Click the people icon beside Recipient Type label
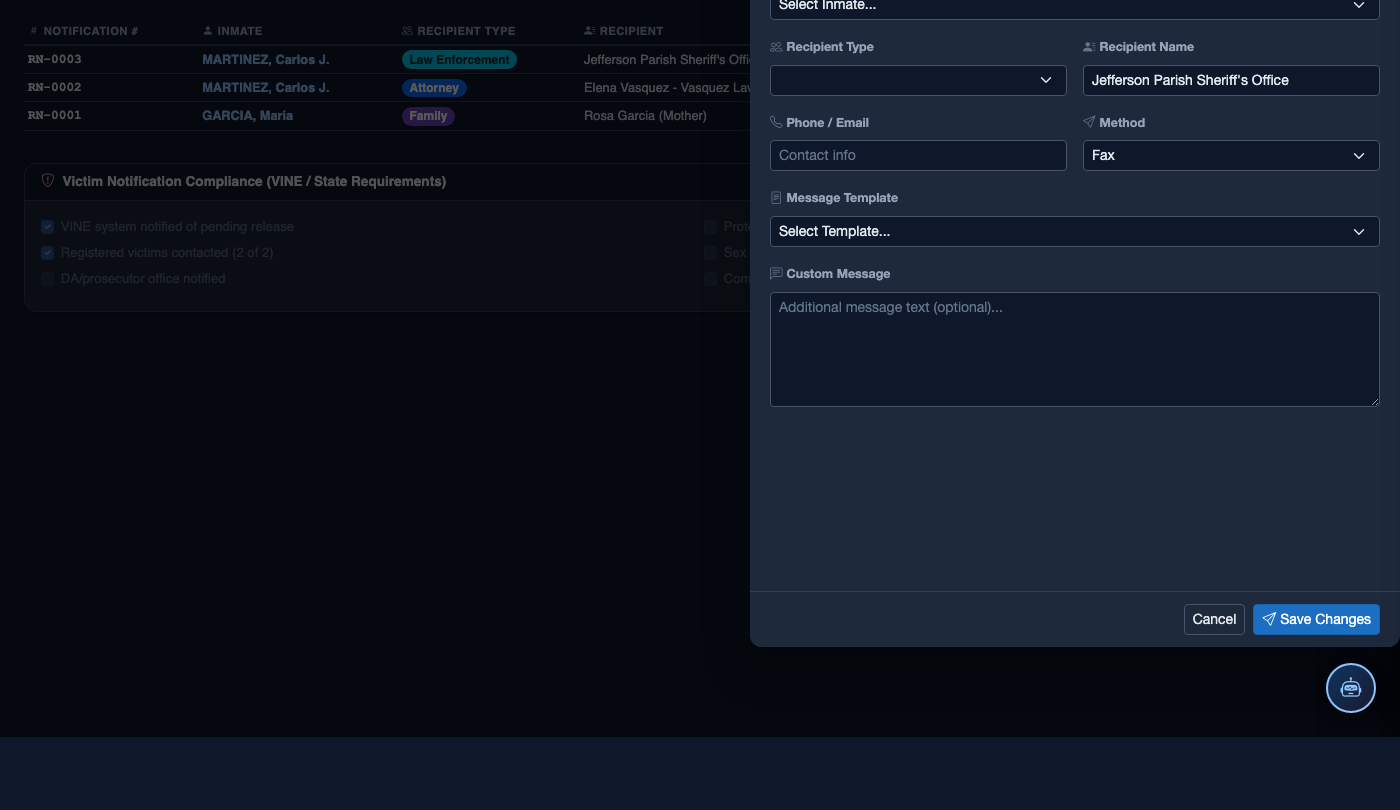This screenshot has height=810, width=1400. click(776, 47)
